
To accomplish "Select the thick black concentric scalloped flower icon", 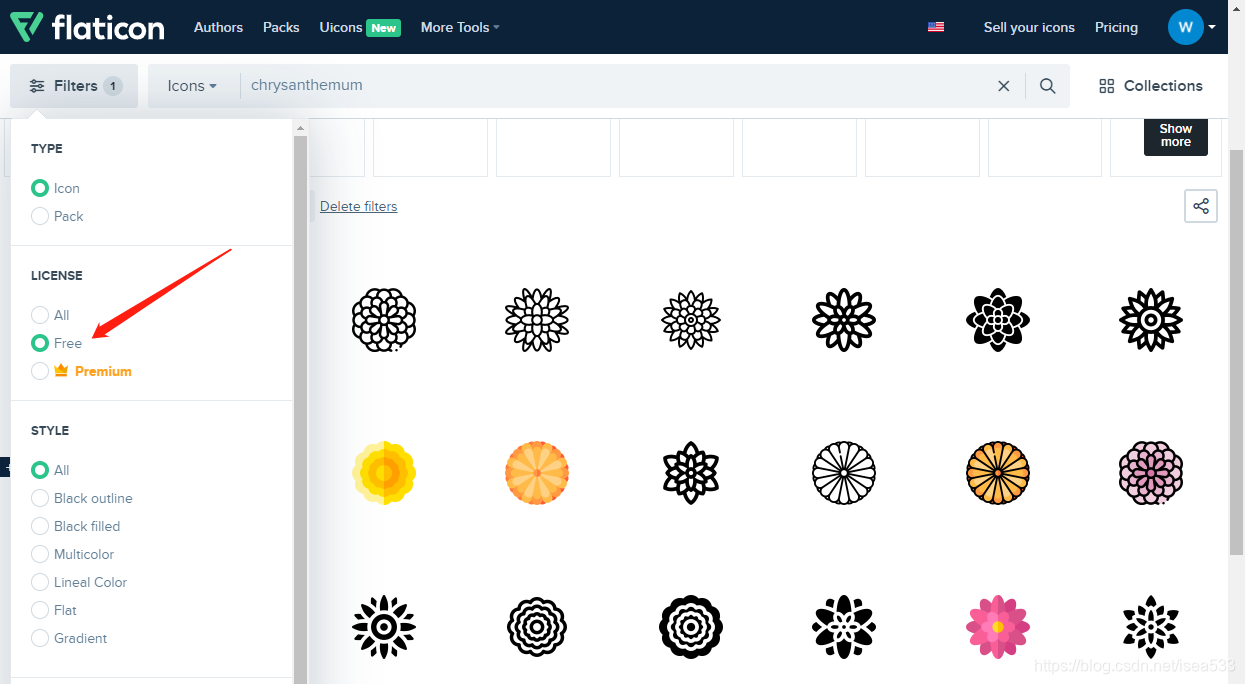I will [691, 627].
